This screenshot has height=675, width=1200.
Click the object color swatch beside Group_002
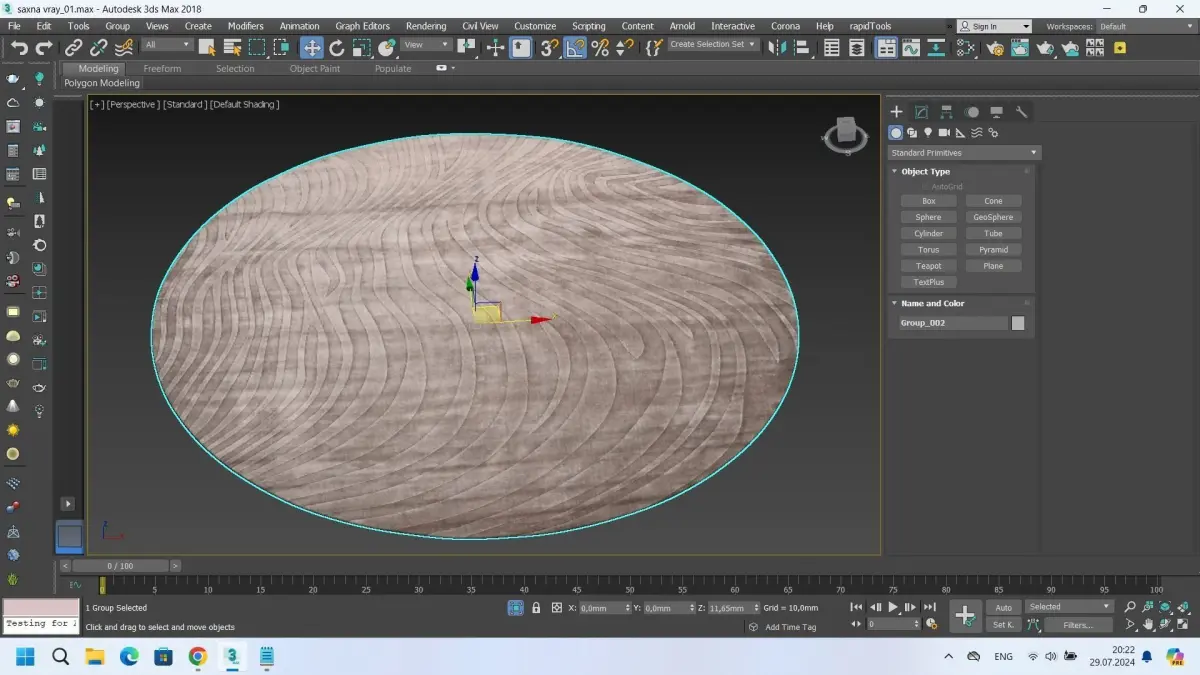coord(1017,323)
